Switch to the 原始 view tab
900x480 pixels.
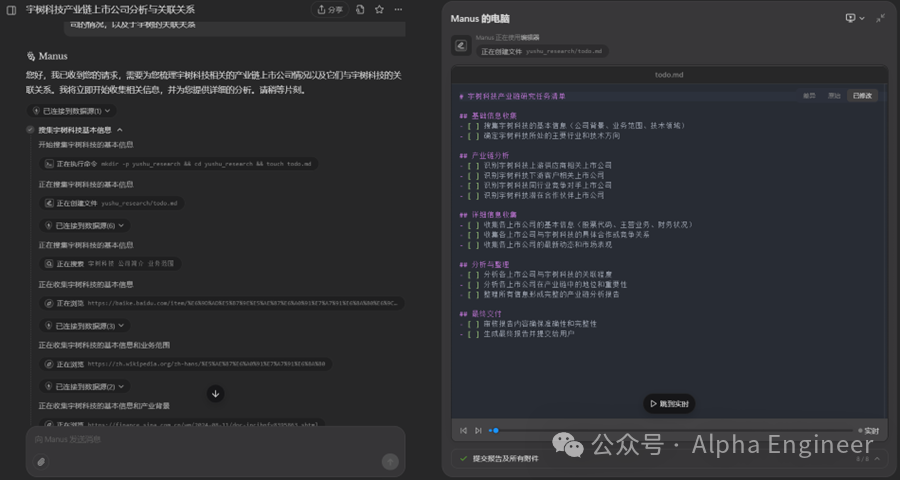tap(834, 96)
